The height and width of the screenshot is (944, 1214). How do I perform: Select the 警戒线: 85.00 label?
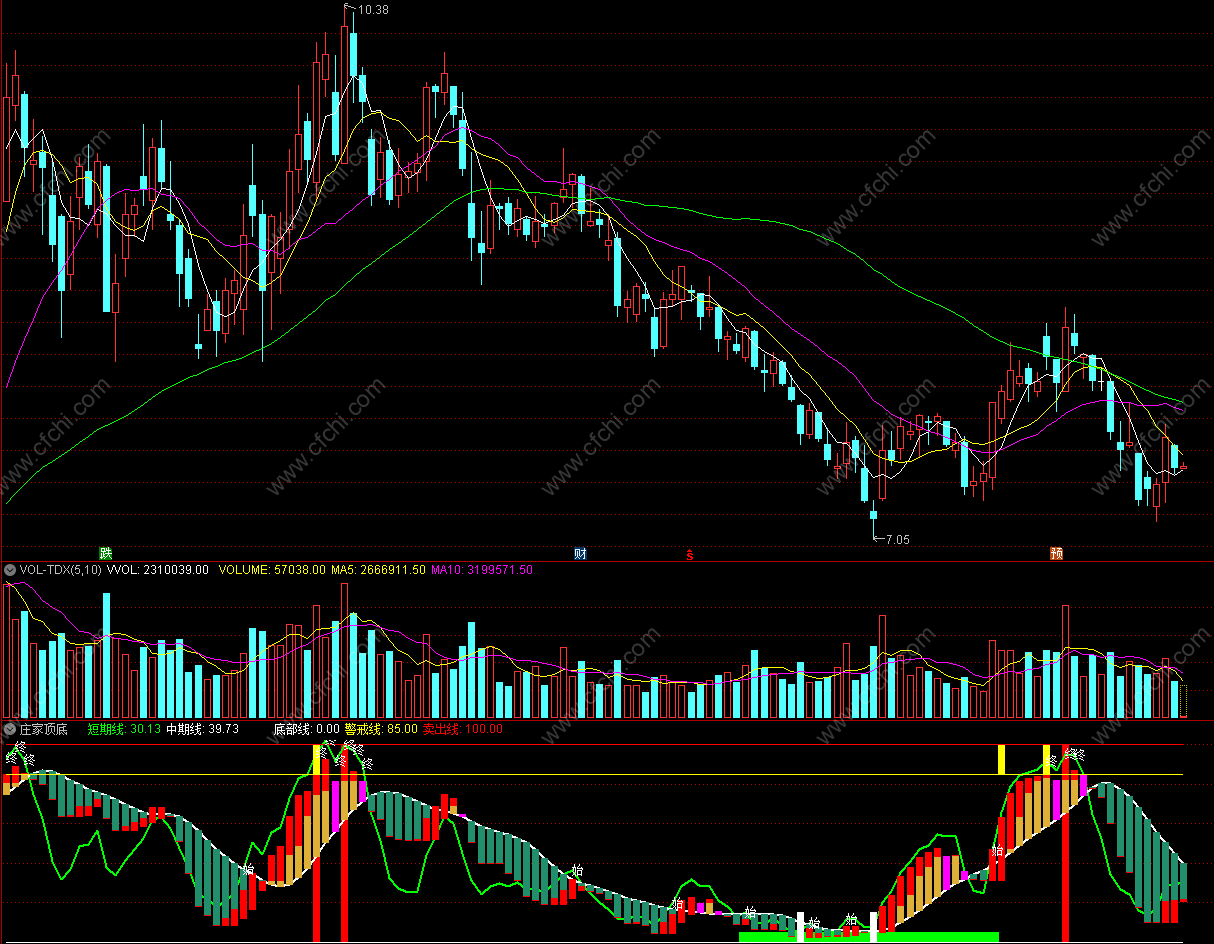tap(381, 729)
